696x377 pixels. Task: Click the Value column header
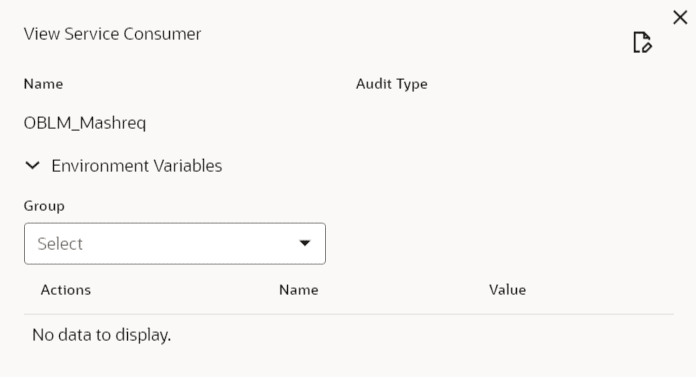pyautogui.click(x=507, y=290)
